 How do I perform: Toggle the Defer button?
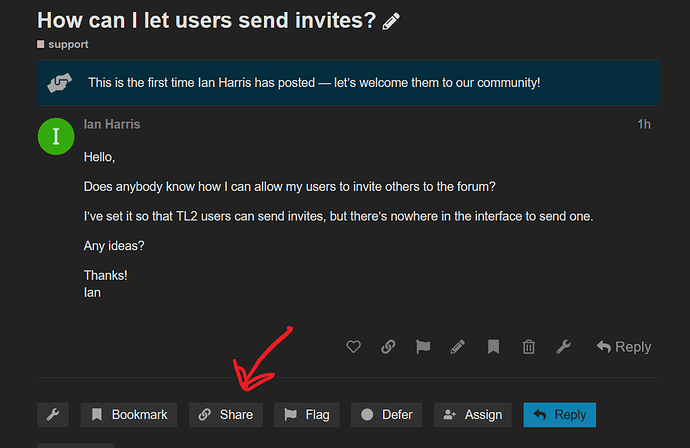(386, 415)
